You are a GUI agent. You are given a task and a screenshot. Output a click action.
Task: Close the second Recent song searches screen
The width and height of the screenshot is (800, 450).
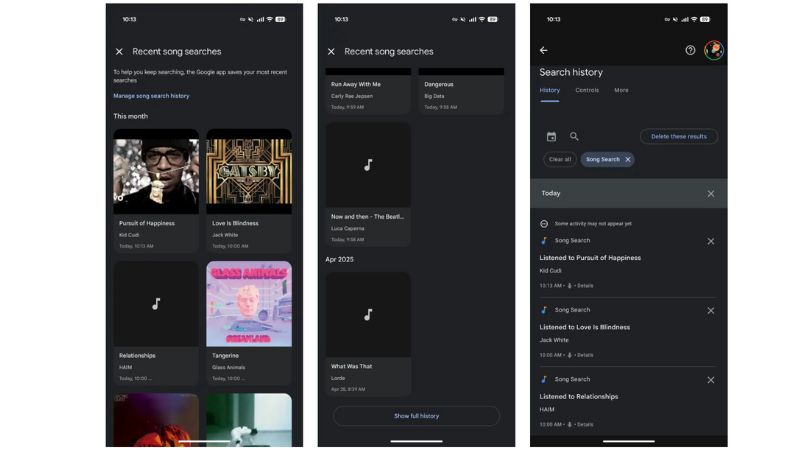click(x=331, y=52)
